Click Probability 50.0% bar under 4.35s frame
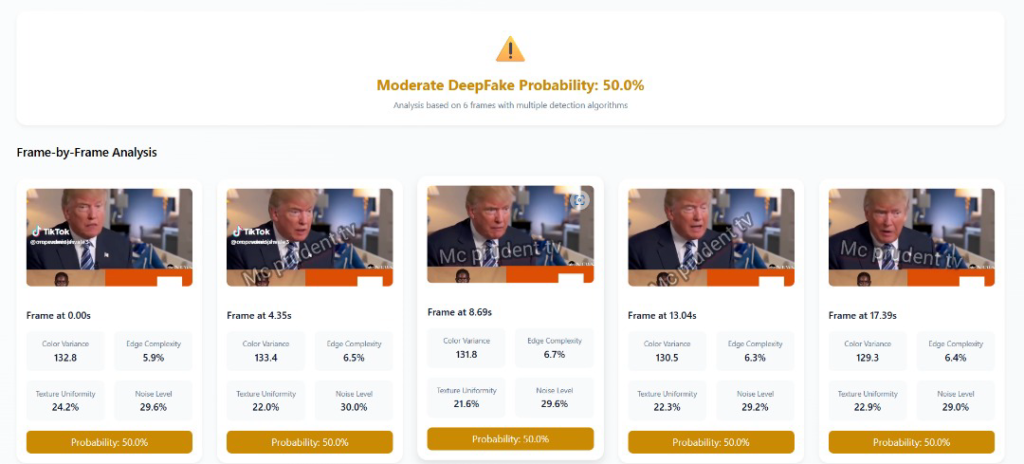1024x464 pixels. pyautogui.click(x=310, y=442)
